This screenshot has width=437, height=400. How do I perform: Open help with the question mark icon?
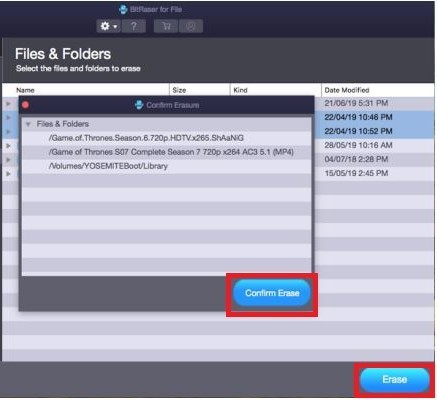coord(134,26)
